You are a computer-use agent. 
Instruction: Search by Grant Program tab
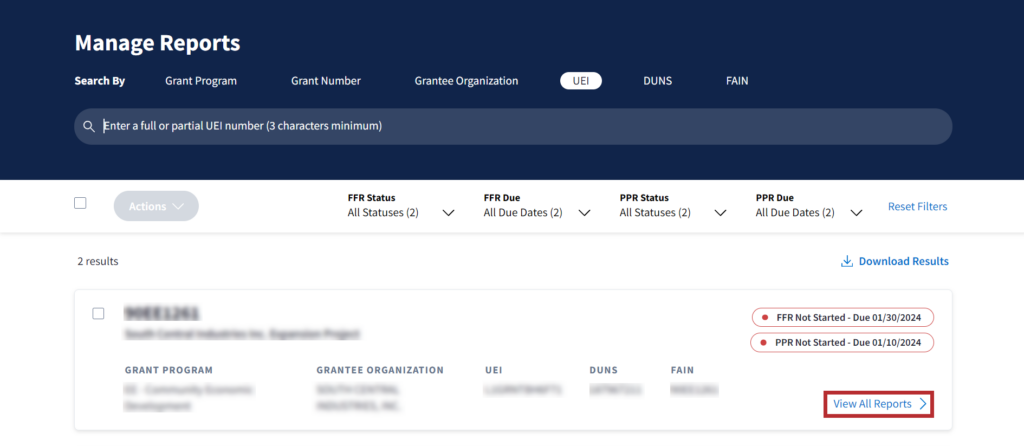201,81
